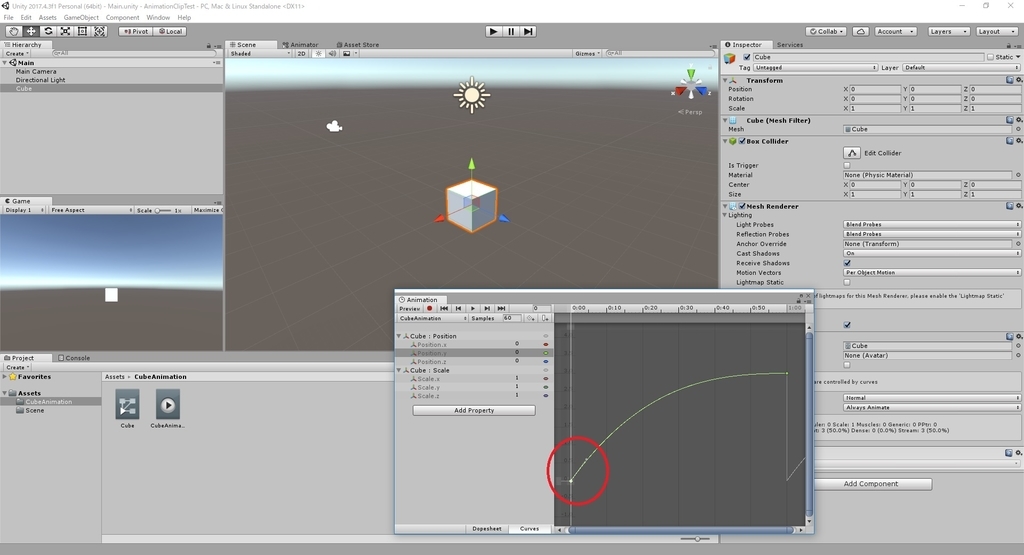Open the GameObject menu
Screen dimensions: 1024x555
pyautogui.click(x=81, y=18)
